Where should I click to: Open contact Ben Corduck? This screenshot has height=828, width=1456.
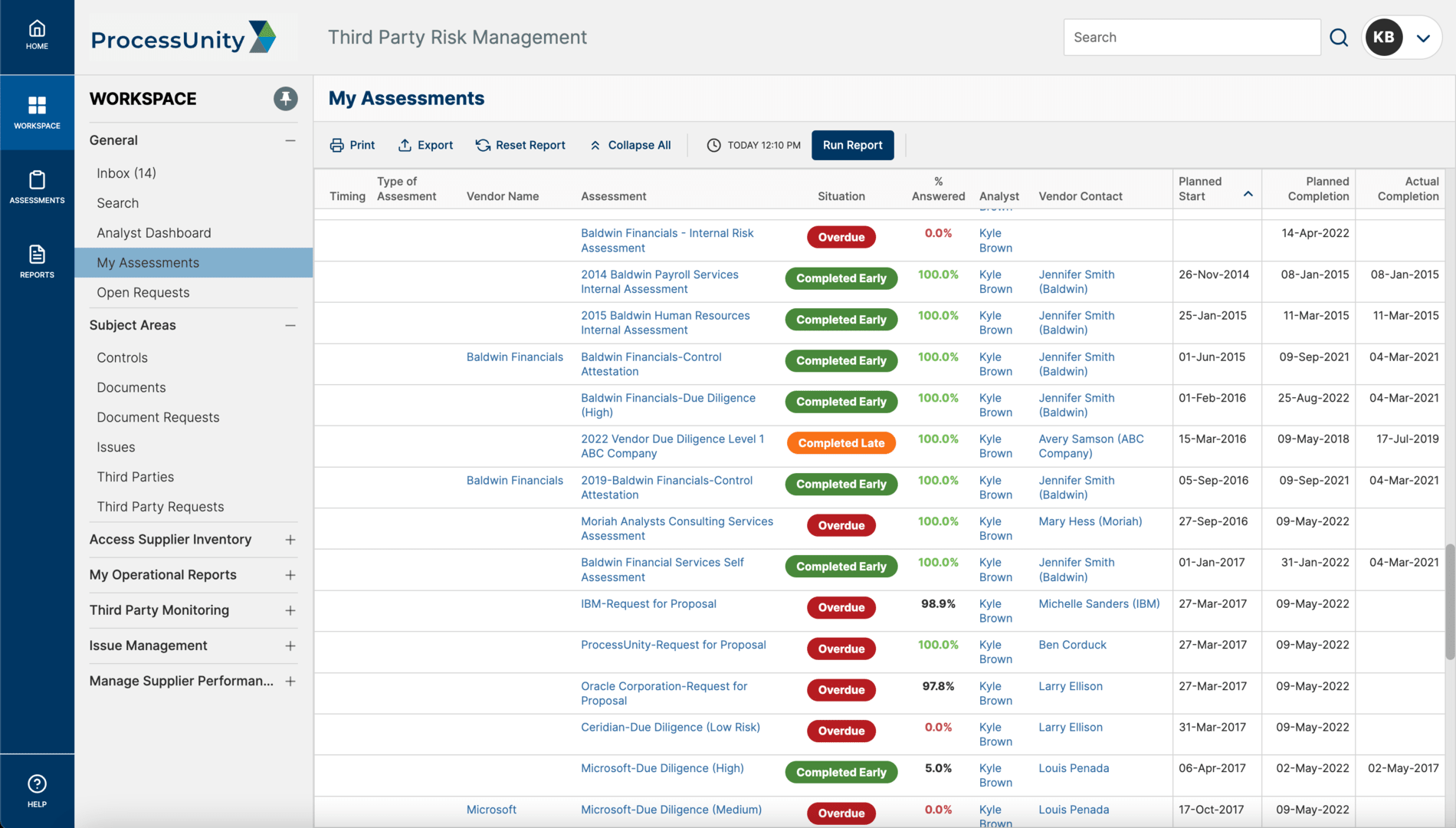[x=1072, y=645]
